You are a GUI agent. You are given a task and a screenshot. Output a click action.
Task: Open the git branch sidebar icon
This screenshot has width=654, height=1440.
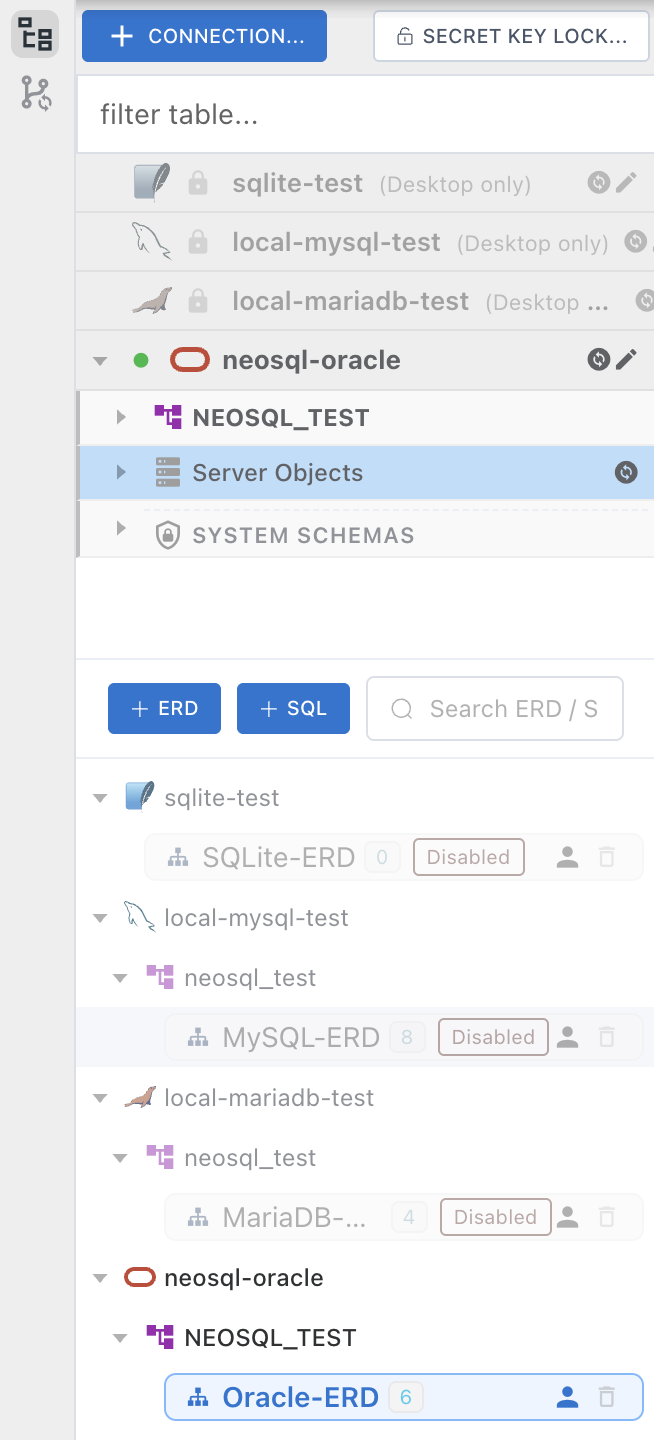pyautogui.click(x=37, y=94)
